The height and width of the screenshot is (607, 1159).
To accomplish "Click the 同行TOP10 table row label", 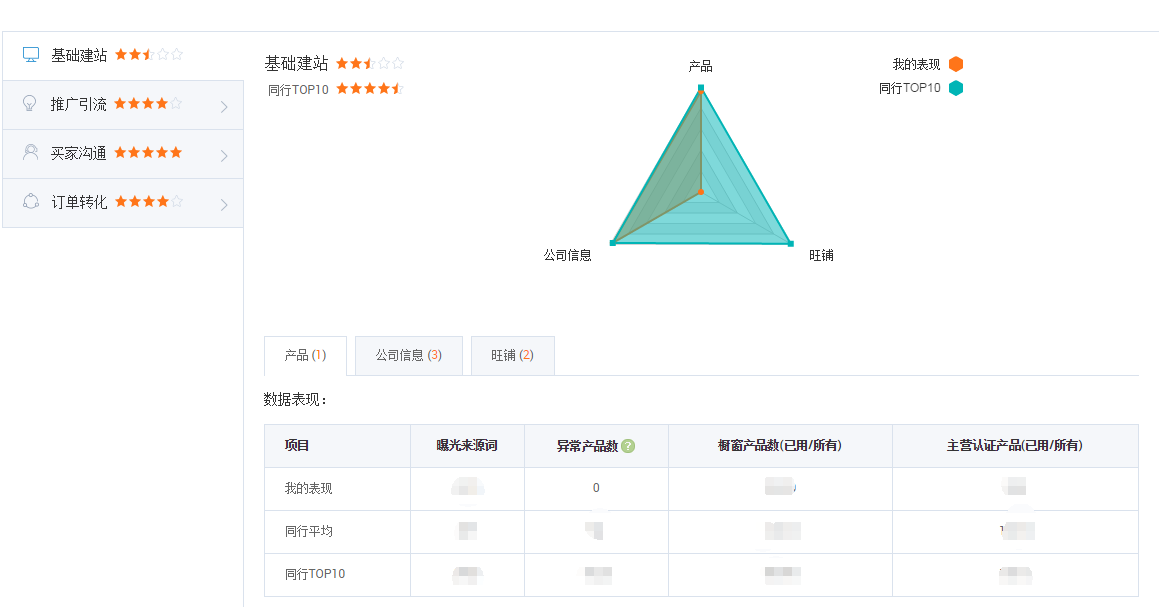I will (315, 574).
